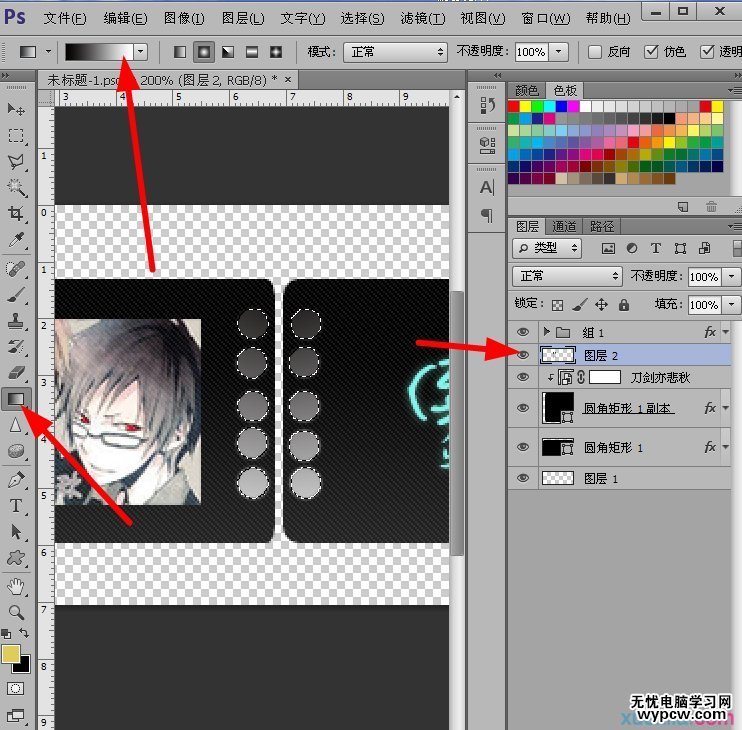
Task: Open the gradient picker dropdown arrow
Action: coord(141,52)
